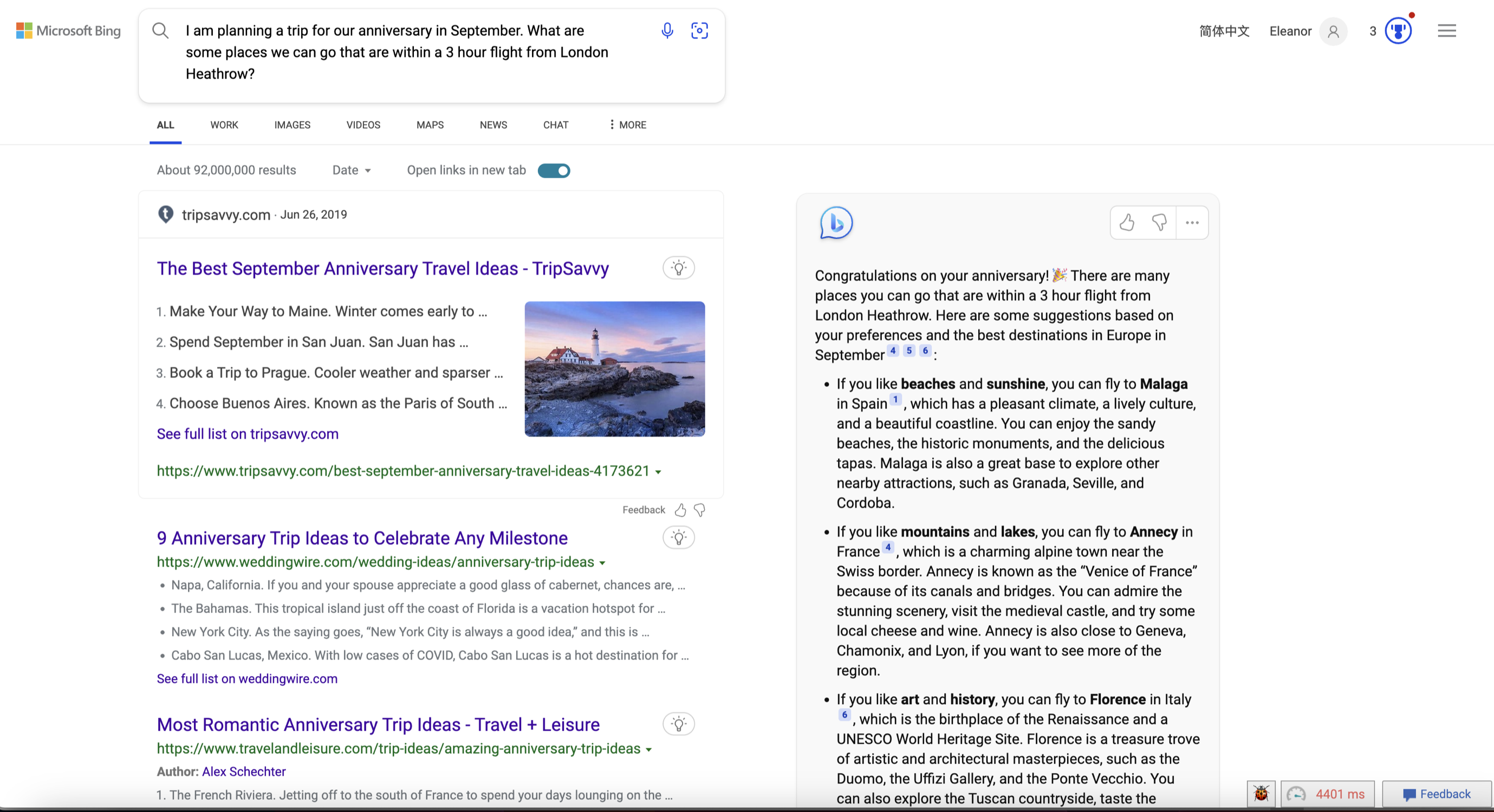
Task: Switch to the NEWS tab
Action: (x=493, y=125)
